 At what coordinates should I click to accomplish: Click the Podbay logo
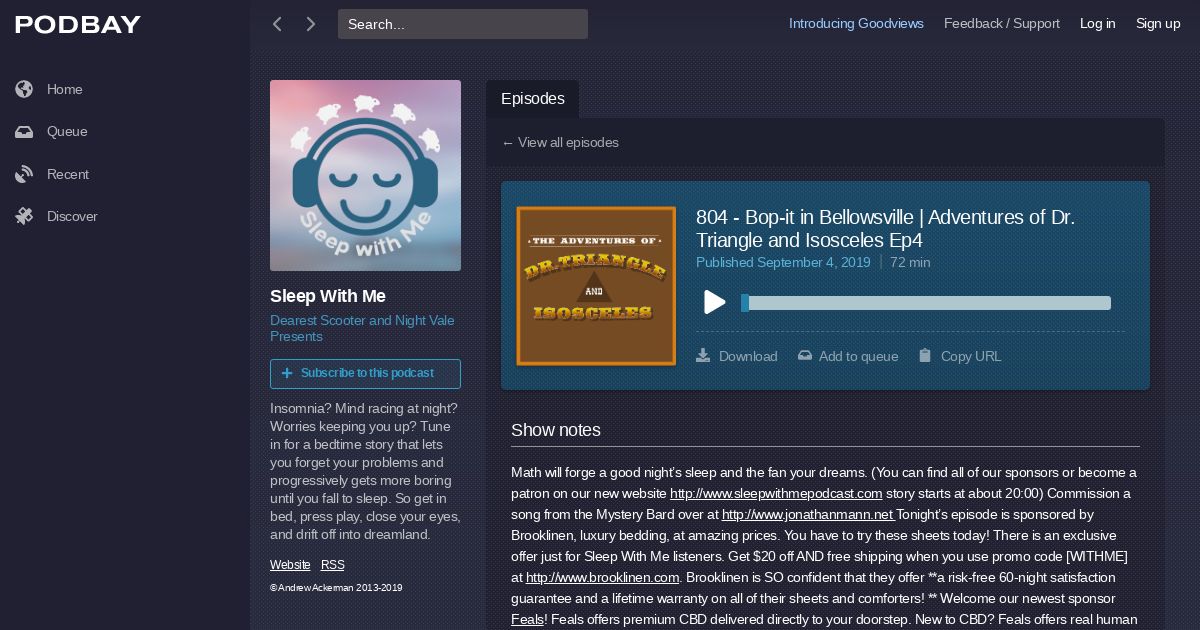[78, 25]
